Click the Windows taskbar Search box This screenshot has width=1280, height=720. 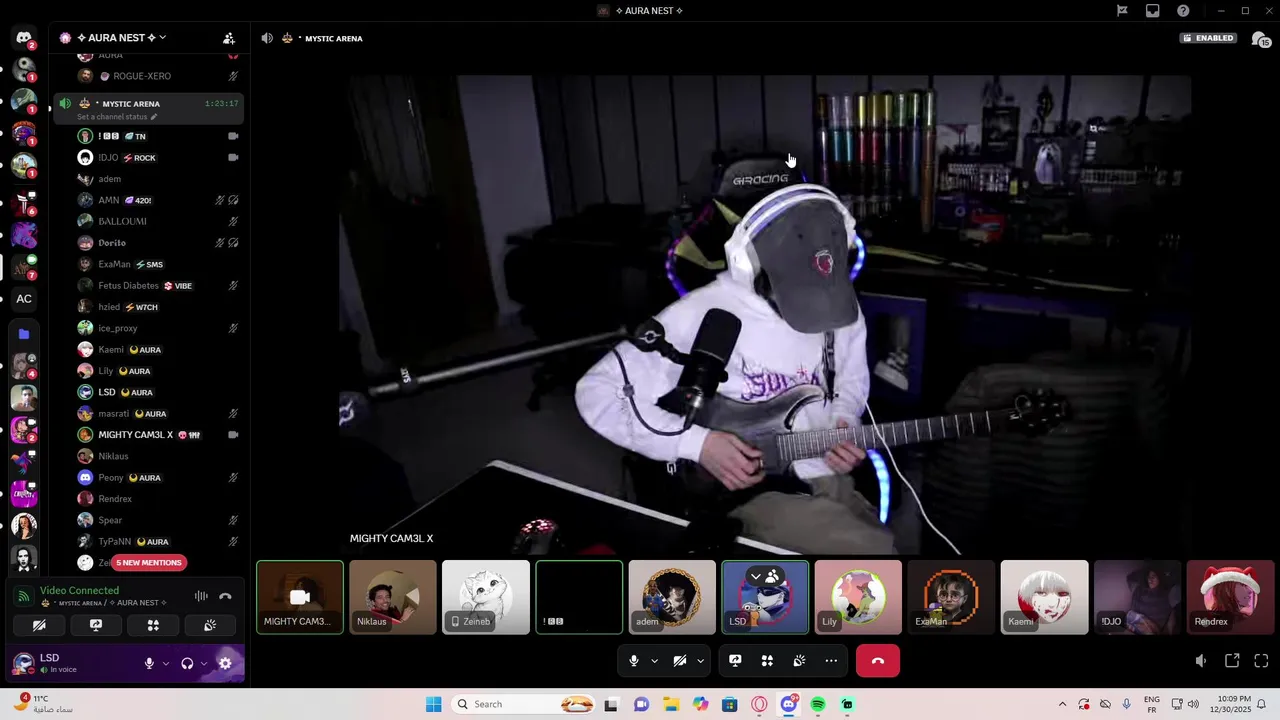[524, 704]
